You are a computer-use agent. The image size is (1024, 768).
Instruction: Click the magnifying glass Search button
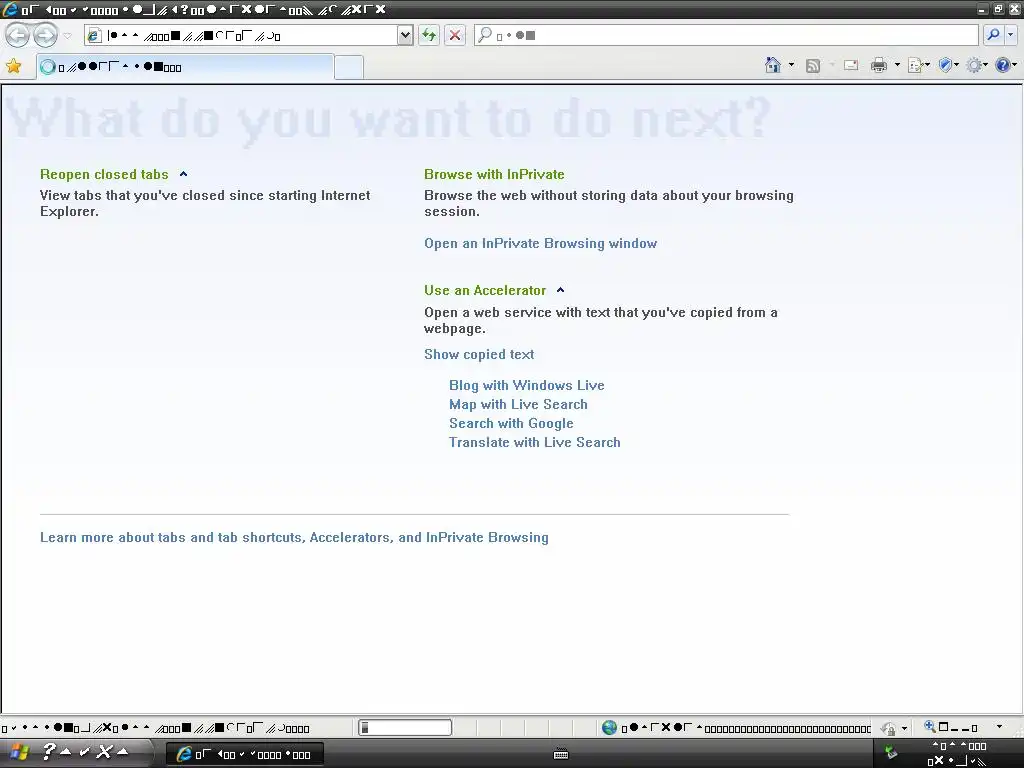(x=993, y=35)
